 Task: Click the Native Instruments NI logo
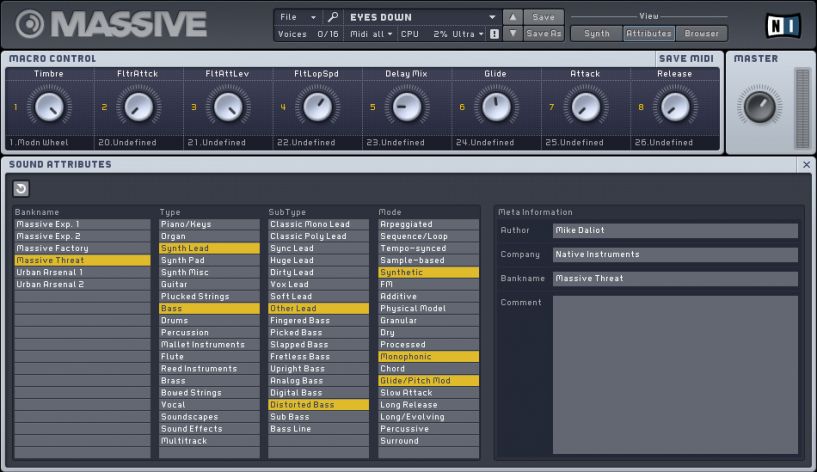click(783, 25)
